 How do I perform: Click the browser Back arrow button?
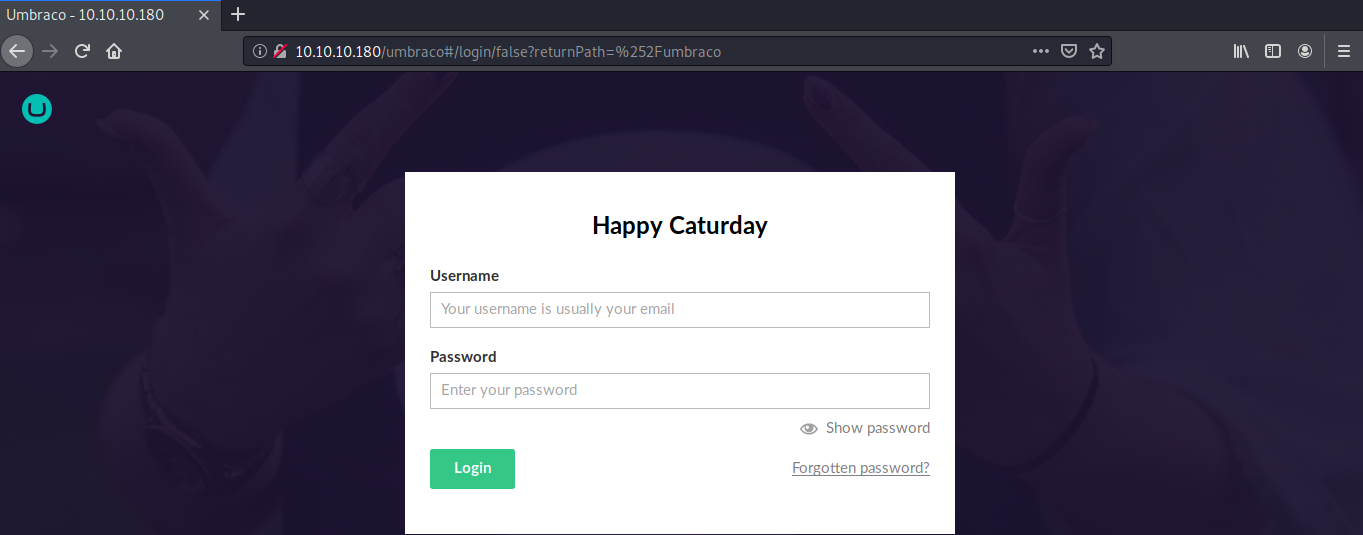tap(17, 51)
